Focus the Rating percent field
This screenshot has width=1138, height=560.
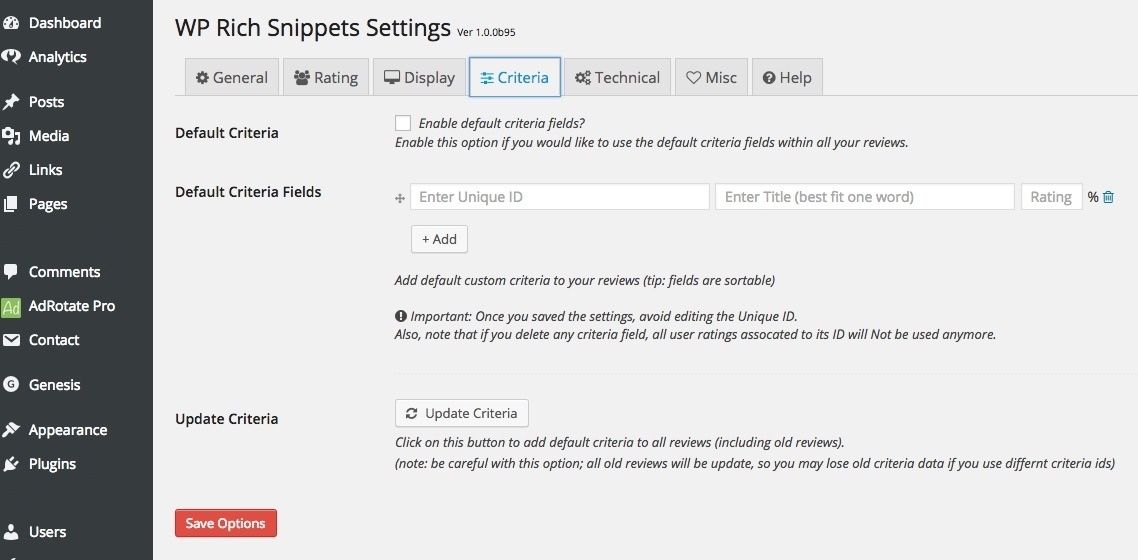tap(1052, 197)
